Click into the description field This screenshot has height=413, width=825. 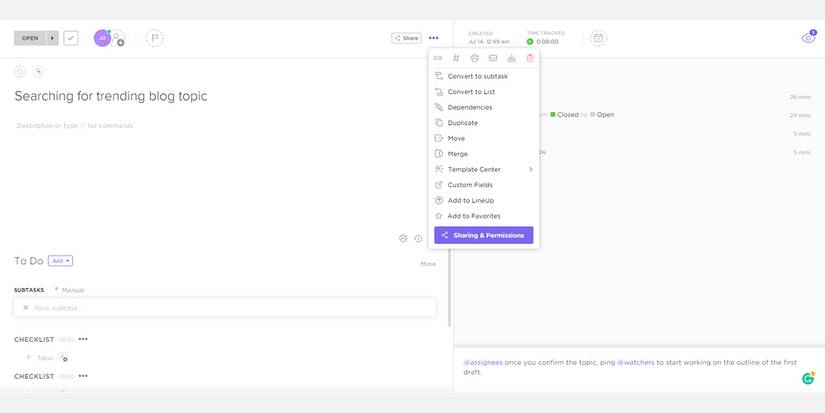[x=75, y=126]
